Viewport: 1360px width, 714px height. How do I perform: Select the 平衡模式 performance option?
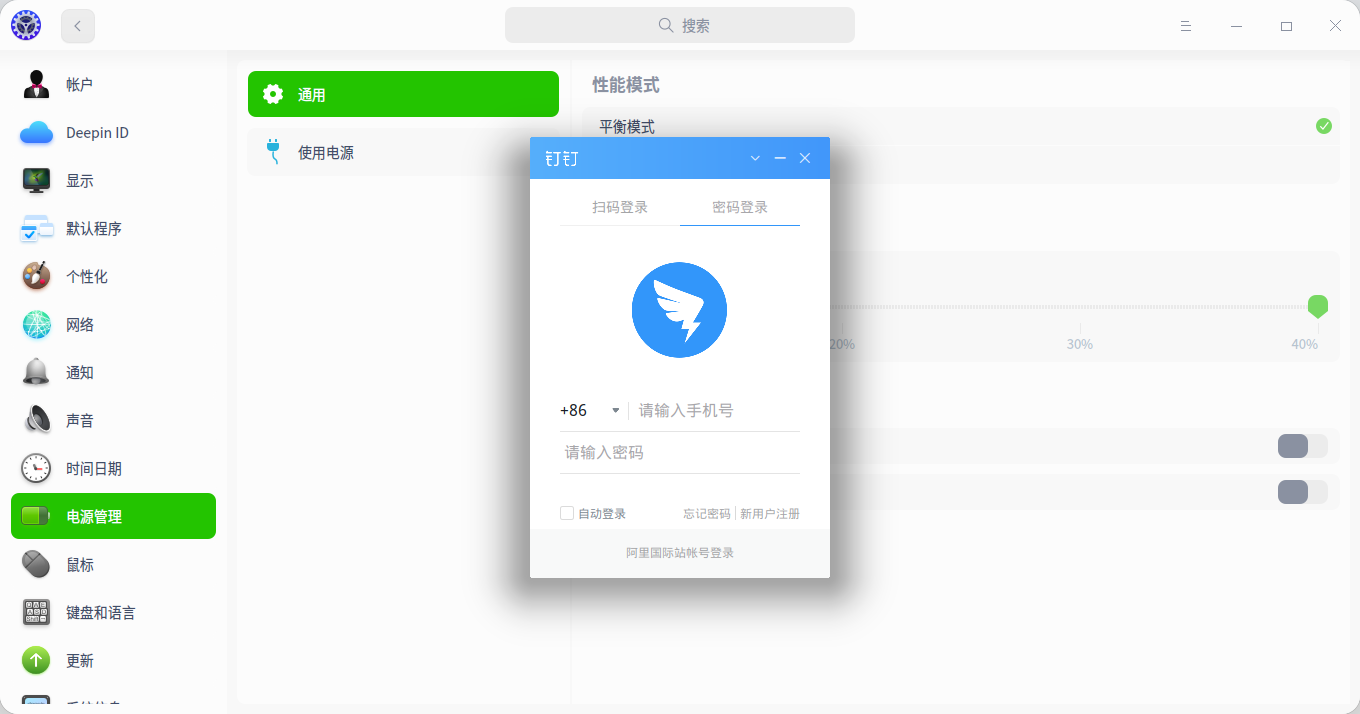(961, 126)
